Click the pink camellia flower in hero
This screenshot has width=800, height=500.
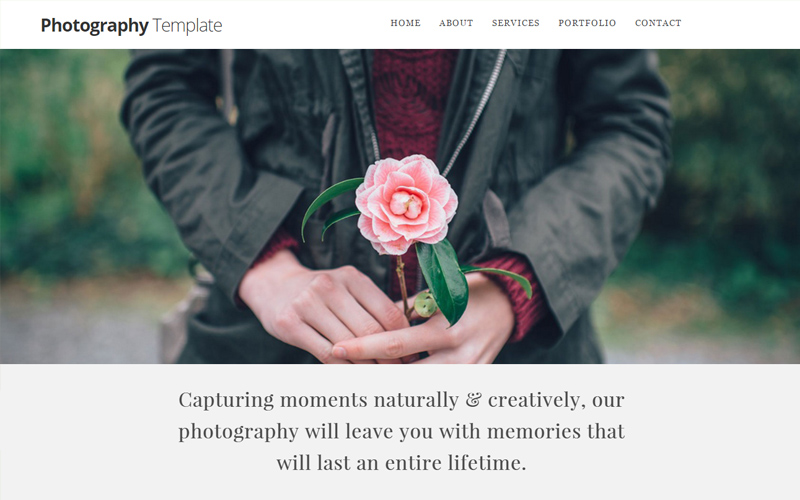[x=406, y=204]
